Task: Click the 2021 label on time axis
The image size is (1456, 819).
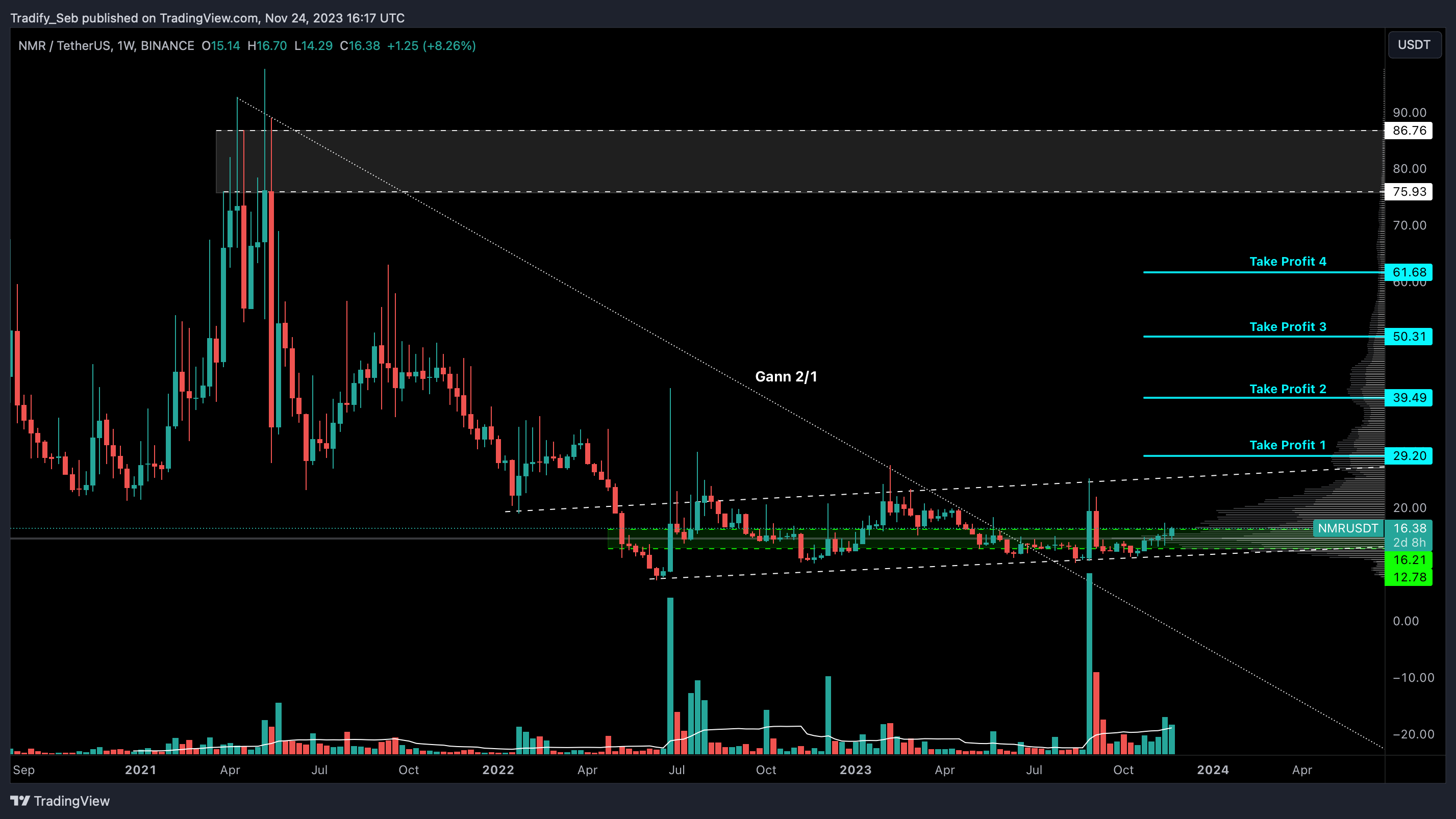Action: click(140, 770)
